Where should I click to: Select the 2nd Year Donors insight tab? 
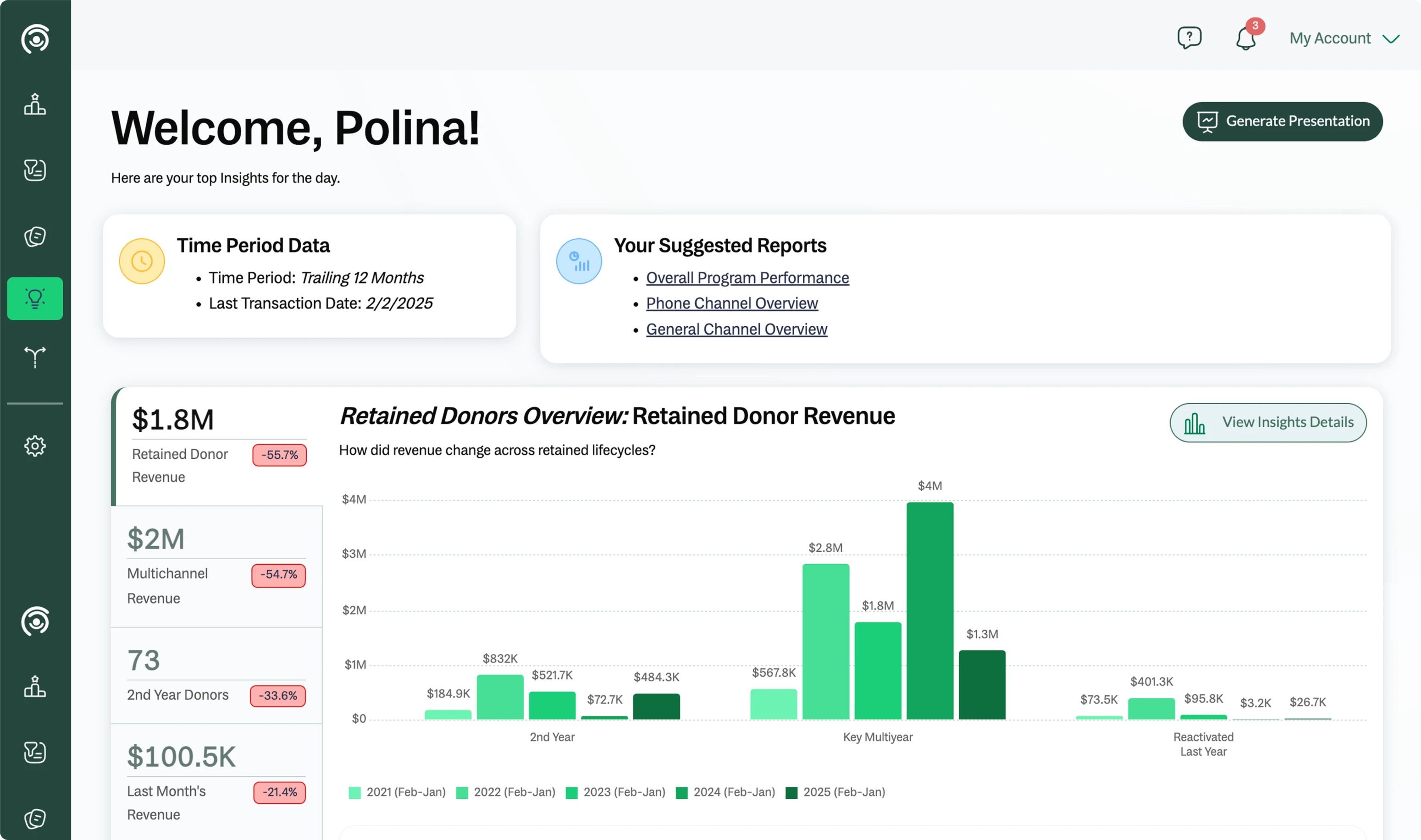pos(216,675)
